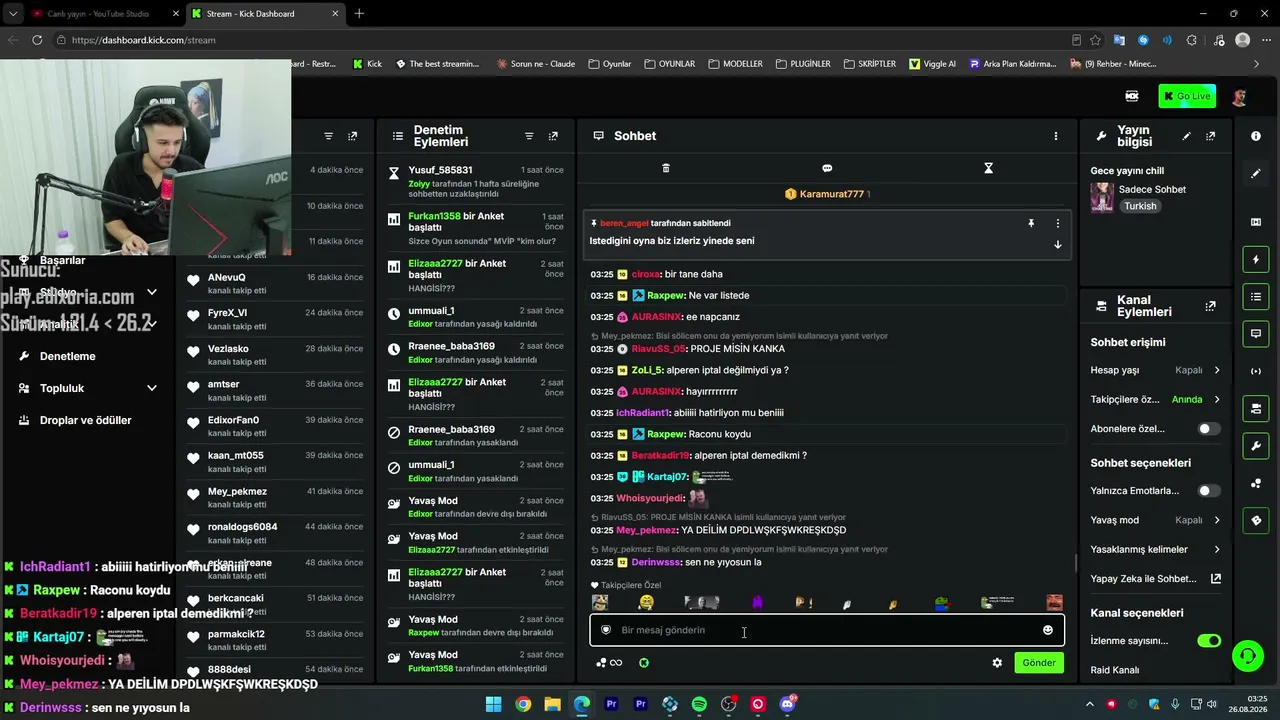Click the pencil icon in right sidebar
The width and height of the screenshot is (1280, 720).
click(1257, 173)
